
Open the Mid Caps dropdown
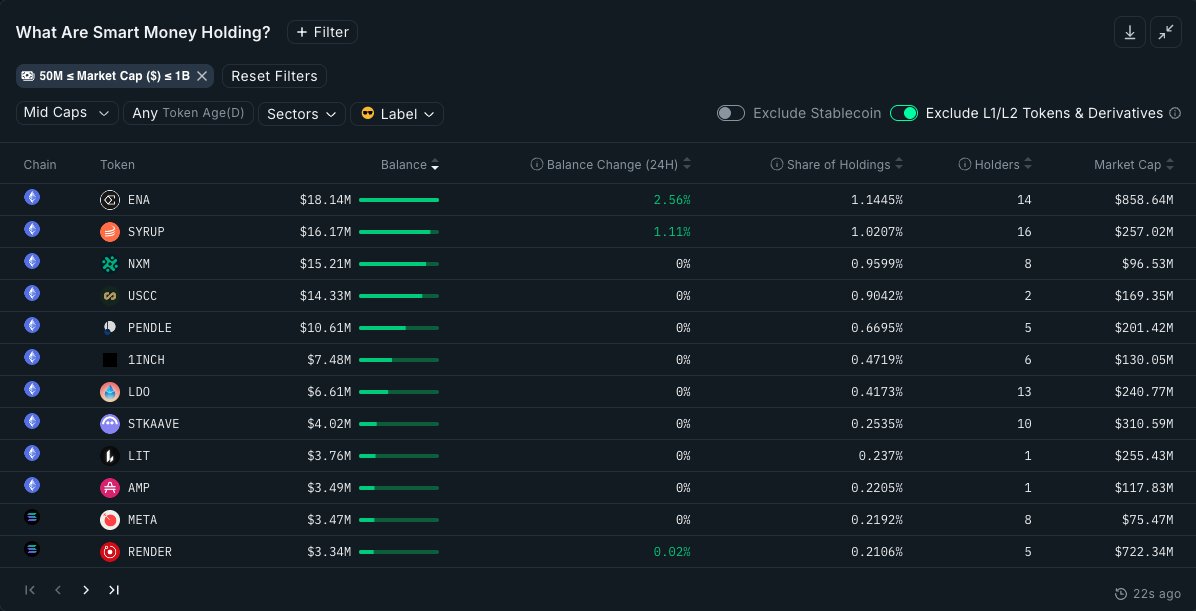coord(67,113)
